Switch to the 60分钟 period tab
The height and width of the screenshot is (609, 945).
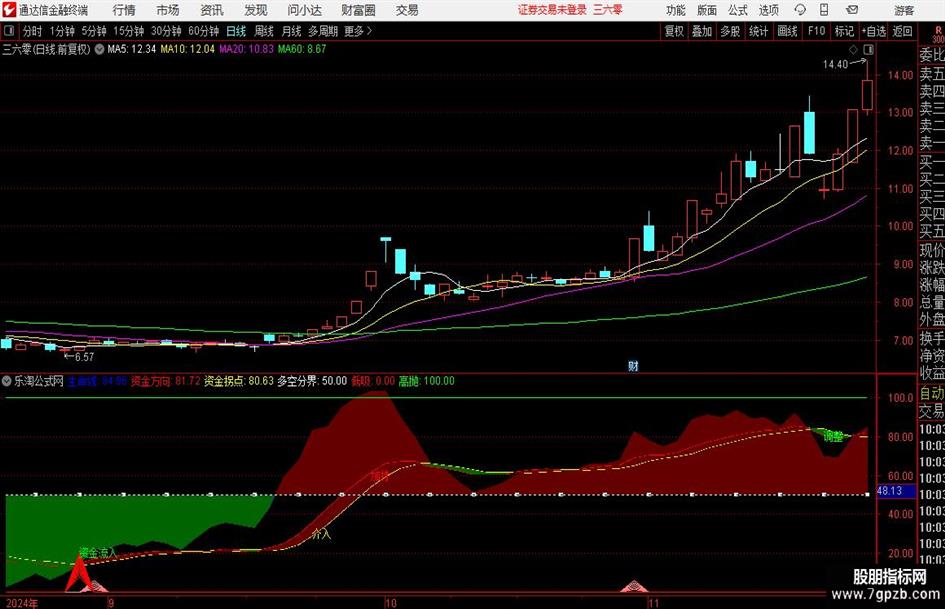[x=204, y=31]
